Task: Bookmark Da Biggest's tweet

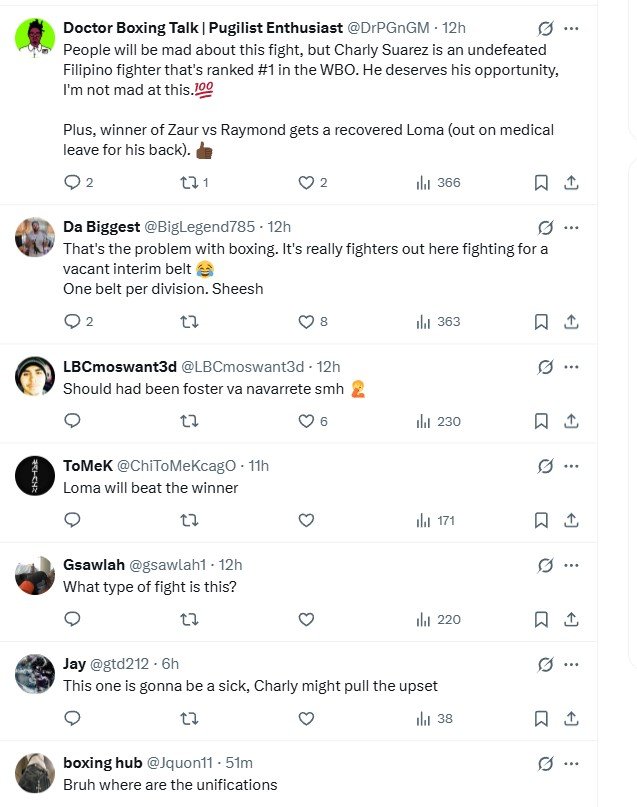Action: coord(541,321)
